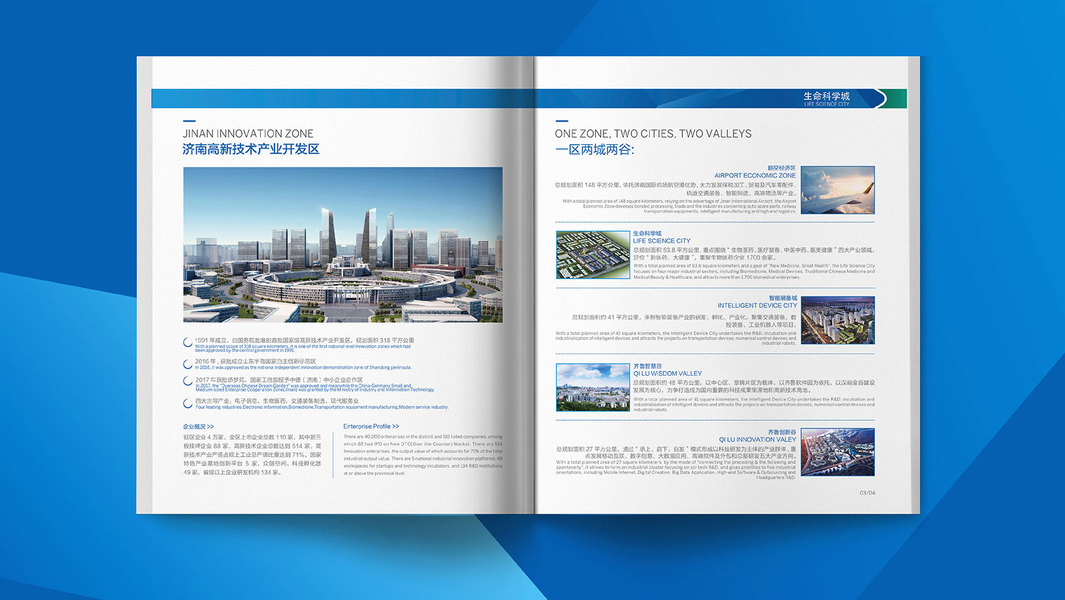The width and height of the screenshot is (1065, 600).
Task: Click the 智能装备城 Chinese label
Action: [783, 298]
